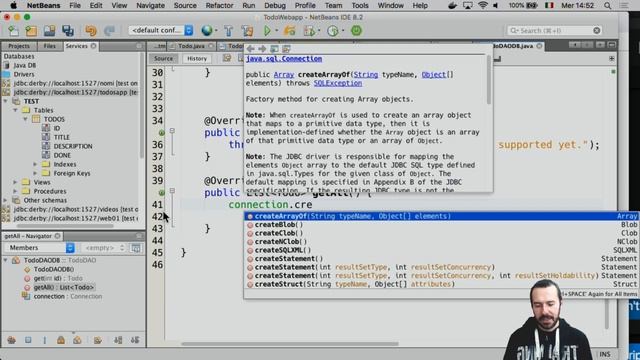The image size is (640, 360).
Task: Click the Clean and Build icon
Action: (247, 31)
